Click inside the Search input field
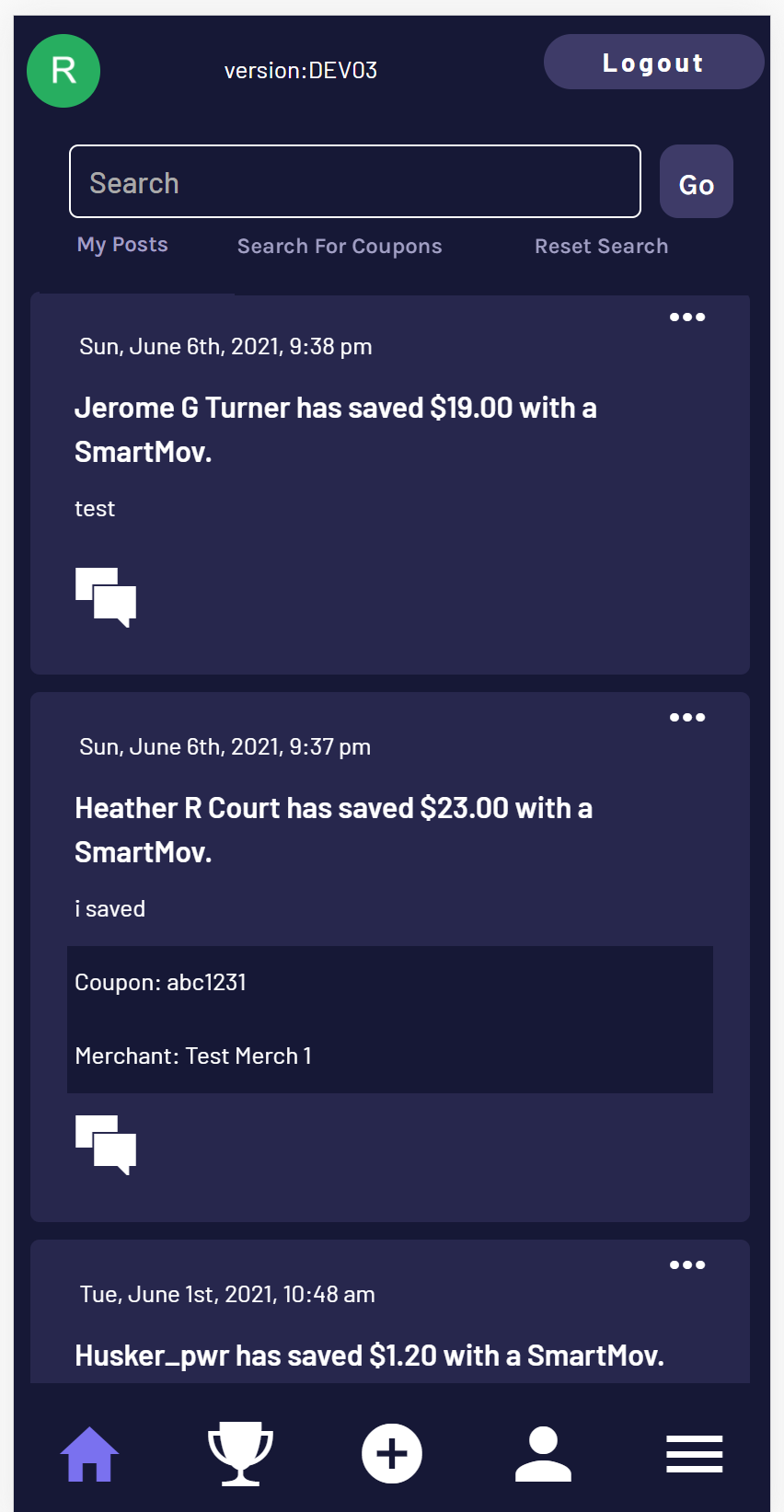This screenshot has height=1512, width=784. click(354, 181)
